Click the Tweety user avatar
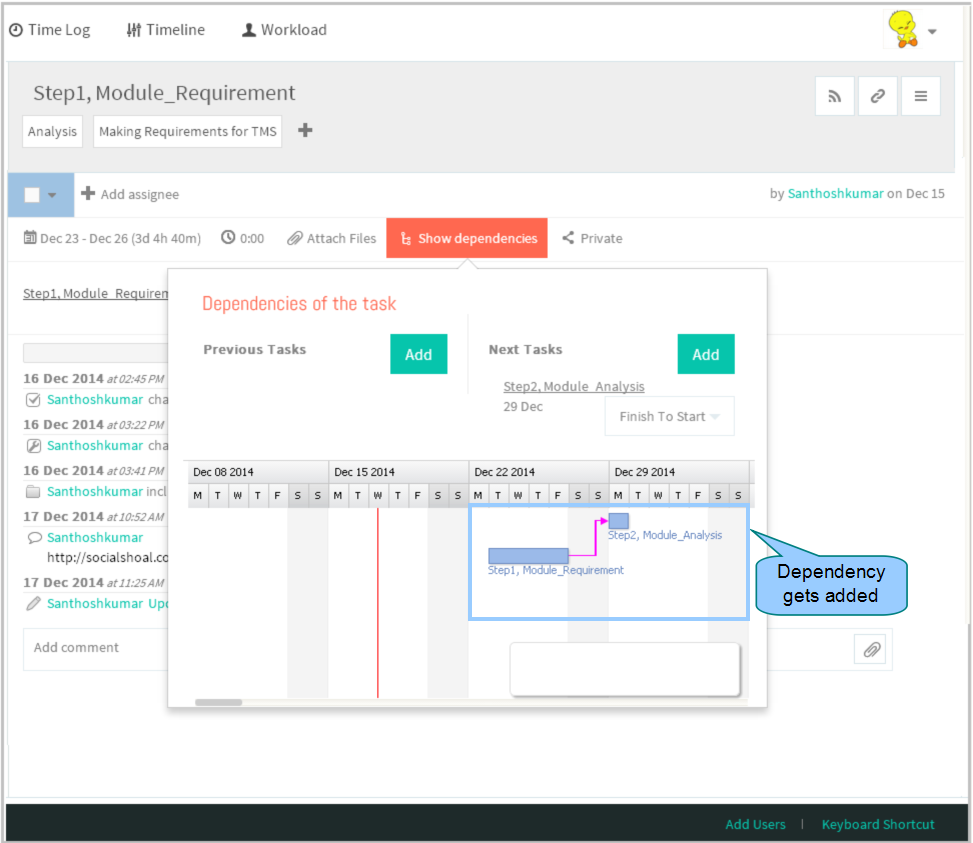This screenshot has width=973, height=843. pos(903,29)
